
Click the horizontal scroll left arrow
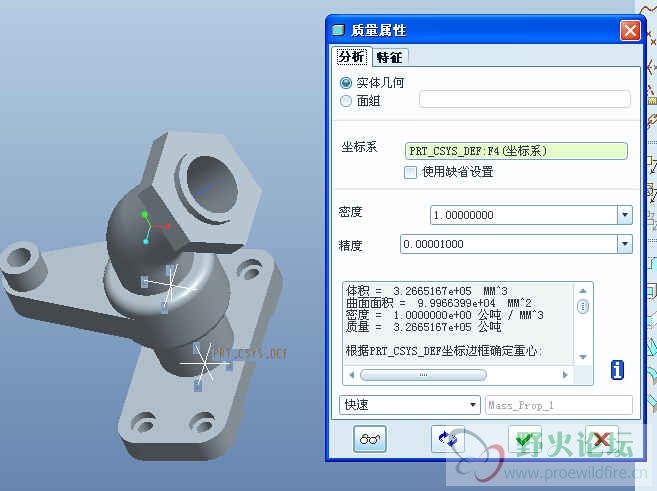[x=351, y=375]
